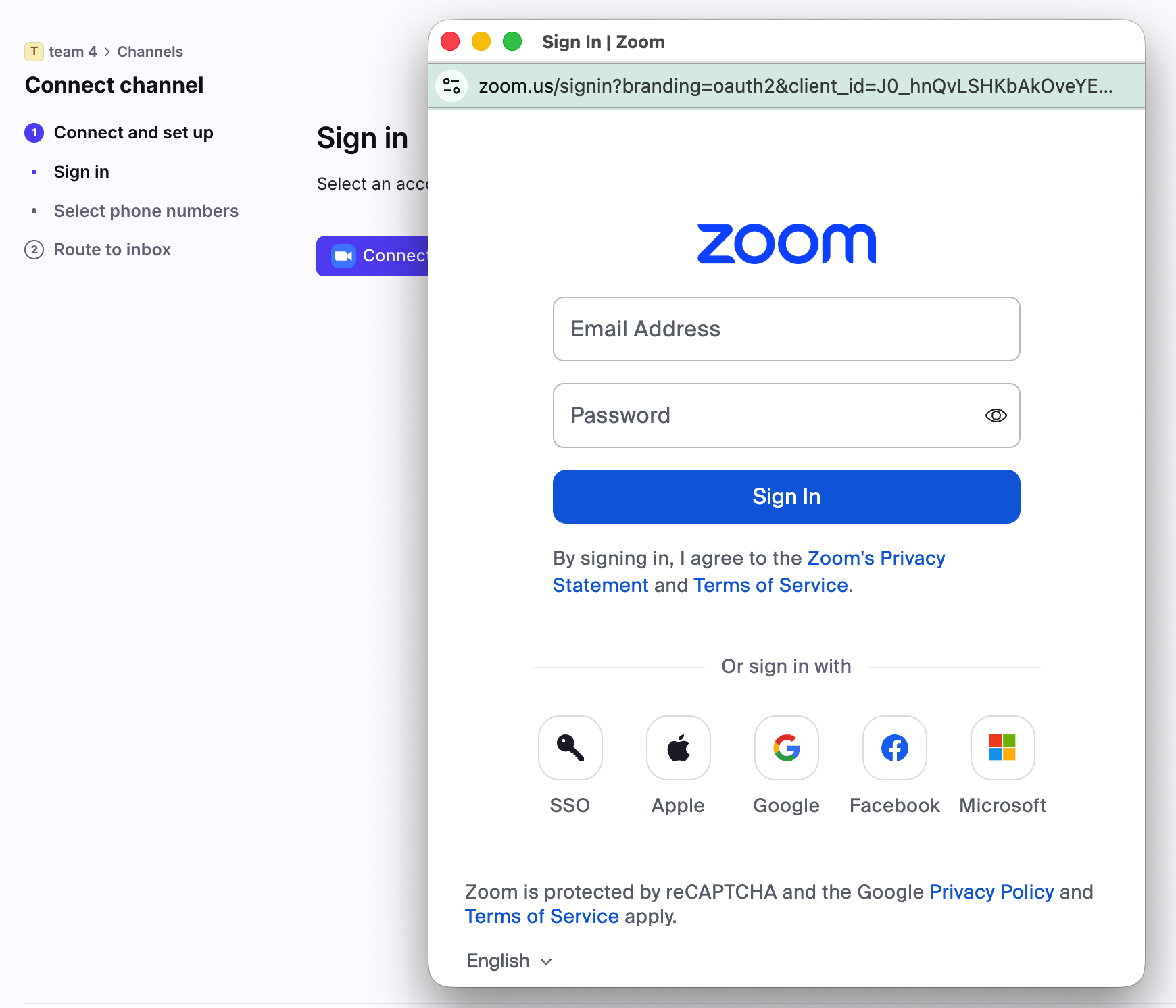Click the Email Address field

pos(786,329)
